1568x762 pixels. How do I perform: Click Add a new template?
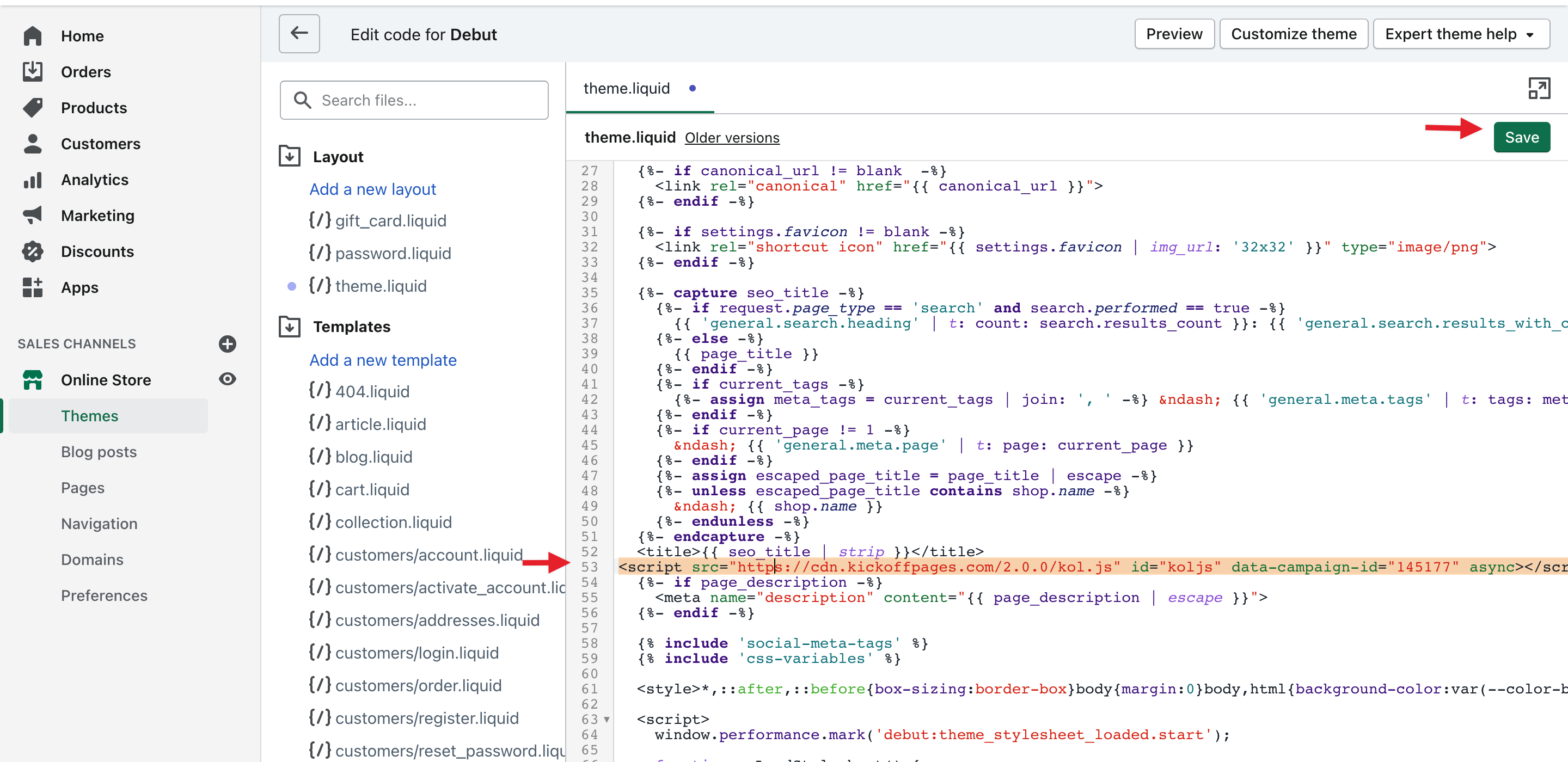[383, 360]
